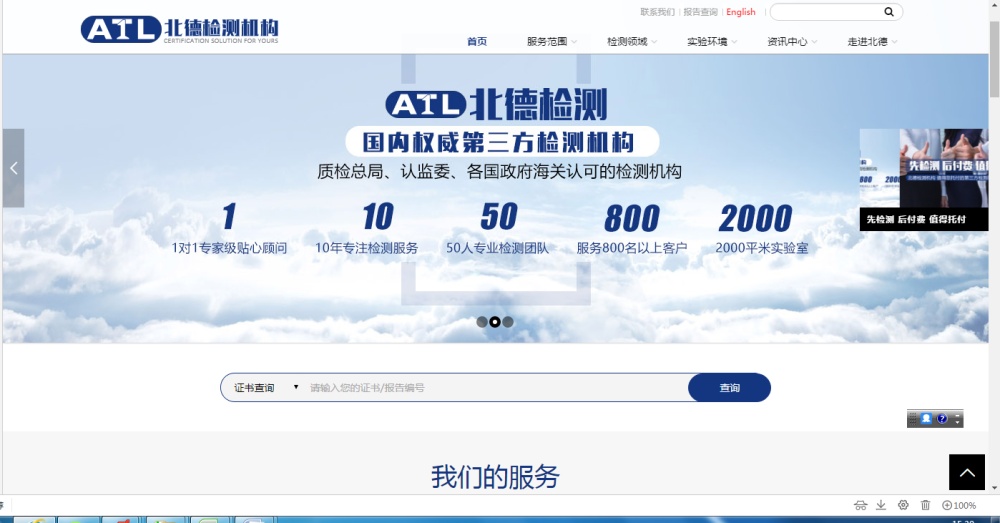
Task: Click the 1对1专家级贴心顾问 text
Action: (229, 248)
